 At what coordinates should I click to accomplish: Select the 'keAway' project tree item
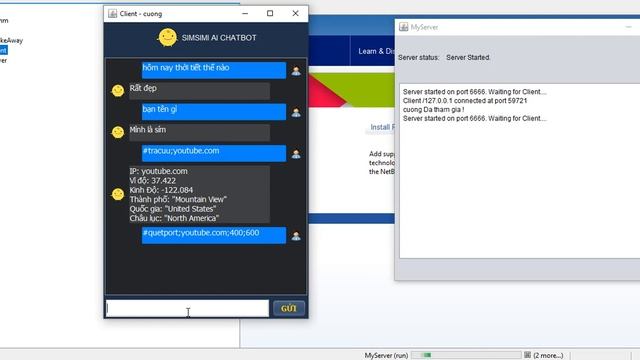coord(11,40)
